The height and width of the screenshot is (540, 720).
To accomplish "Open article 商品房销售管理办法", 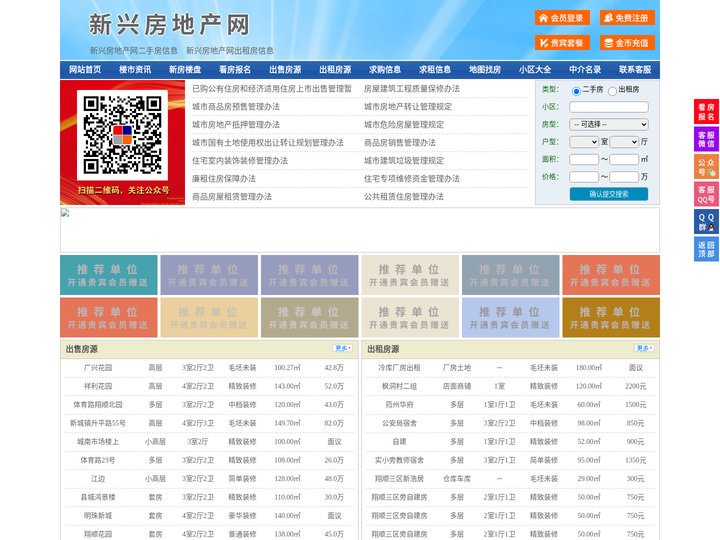I will click(x=400, y=143).
